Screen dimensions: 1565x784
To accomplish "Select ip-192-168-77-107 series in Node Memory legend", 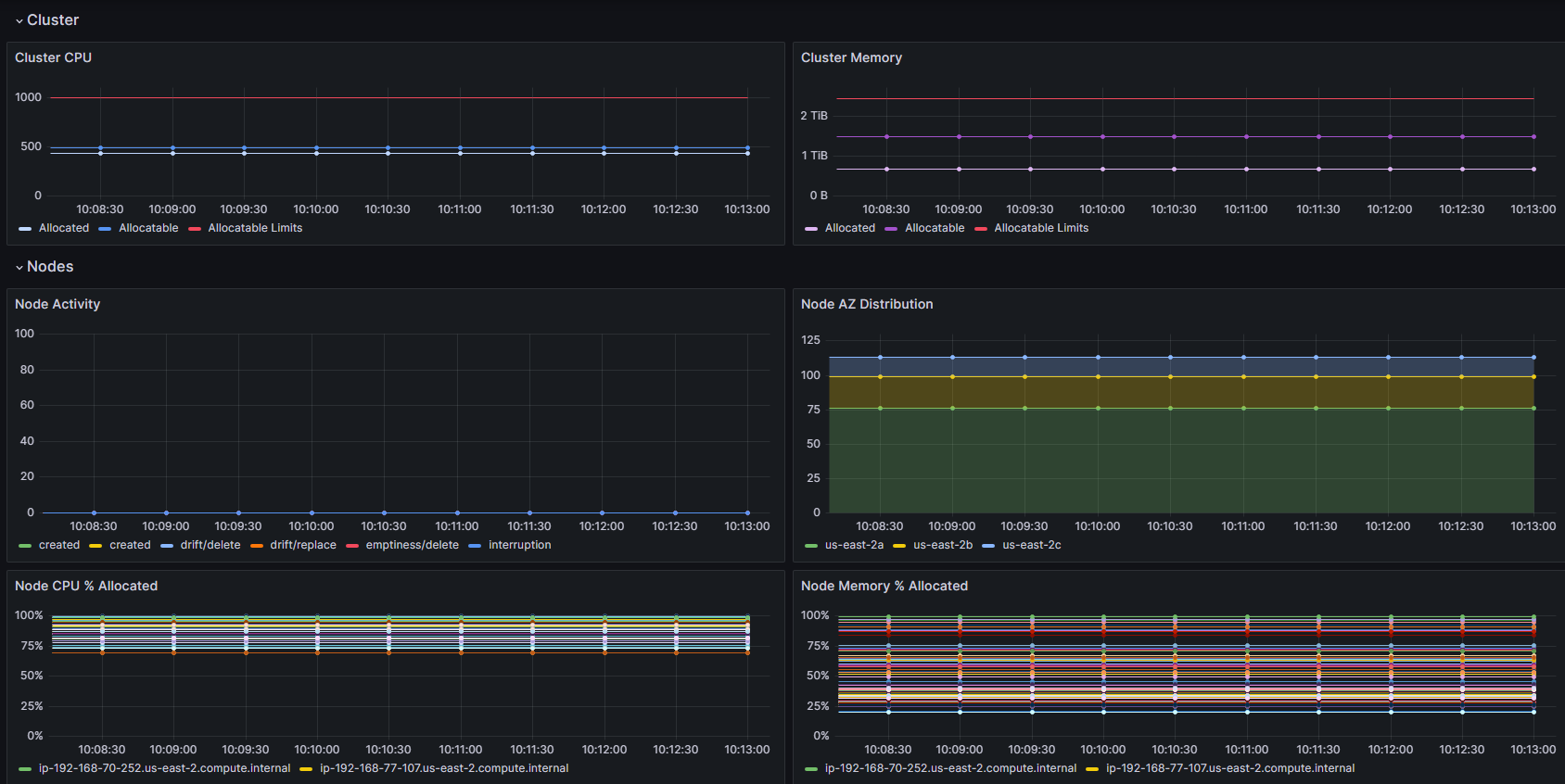I will (1230, 768).
